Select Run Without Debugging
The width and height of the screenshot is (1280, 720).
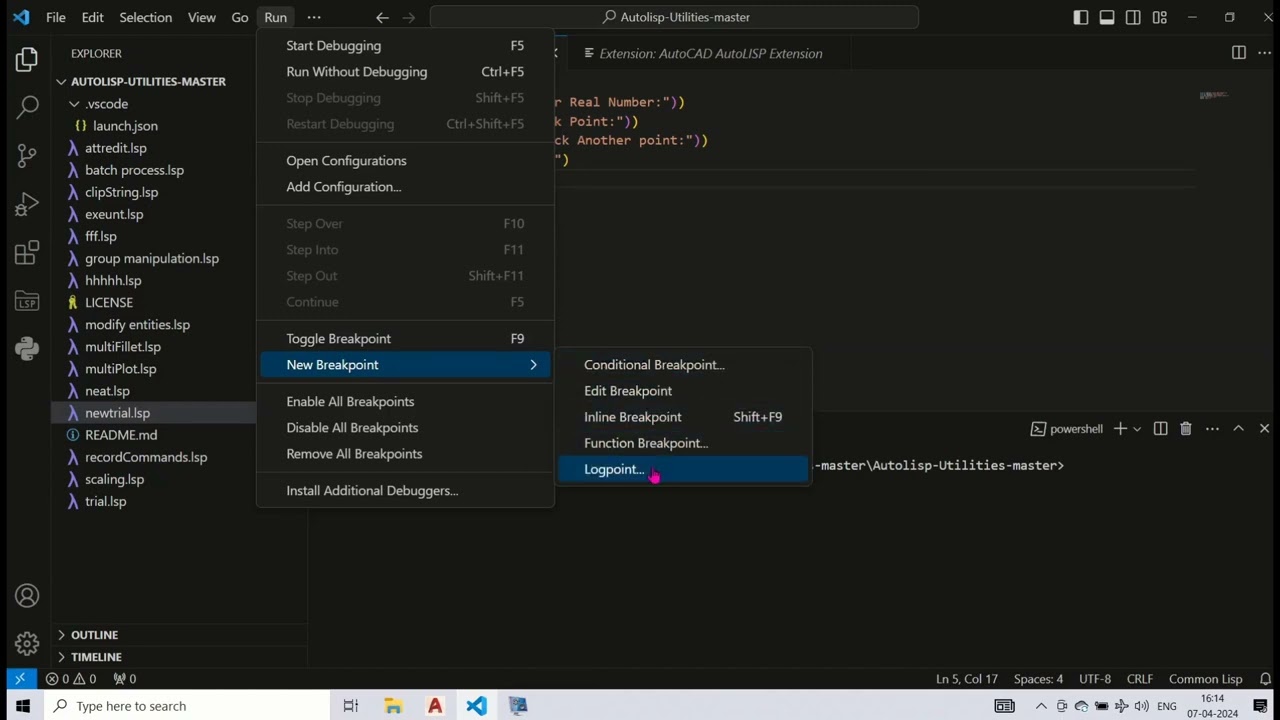click(x=405, y=72)
